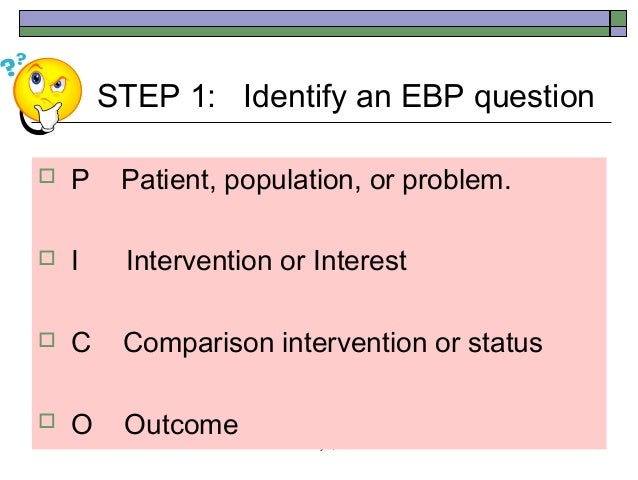Viewport: 638px width, 480px height.
Task: Select the letter P in the first bullet
Action: pos(79,183)
